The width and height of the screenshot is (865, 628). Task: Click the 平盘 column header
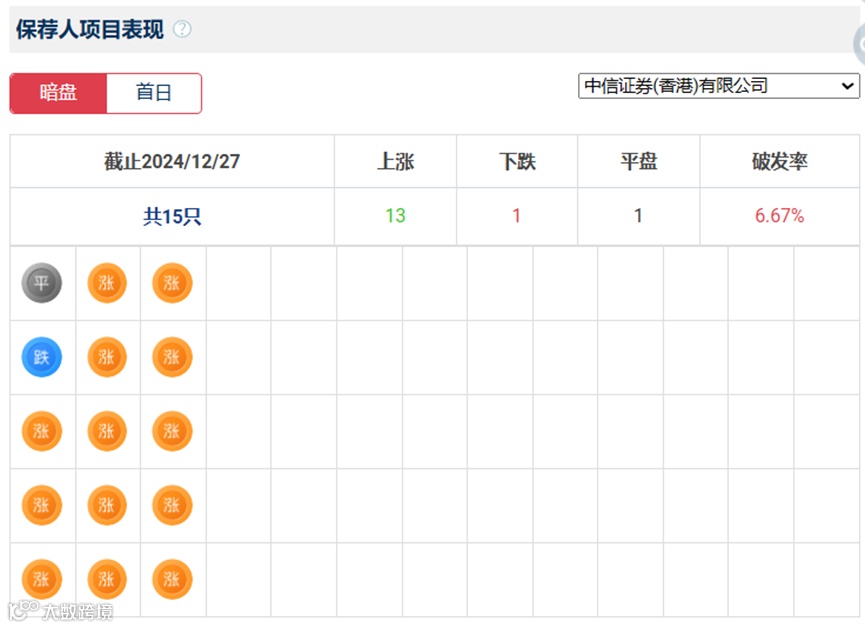pos(639,162)
